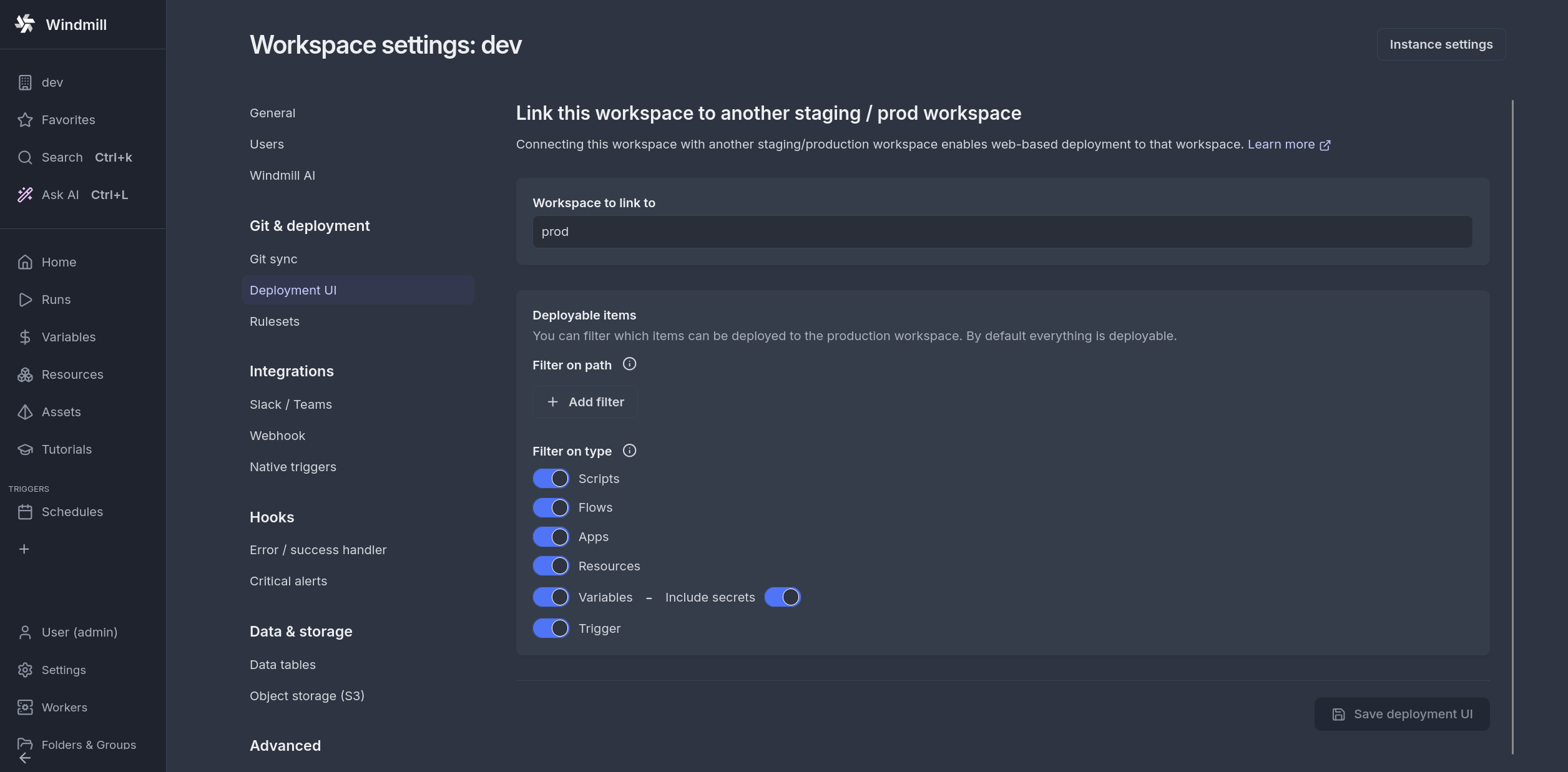Open the Ask AI wand icon
Screen dimensions: 1568x772
25,195
